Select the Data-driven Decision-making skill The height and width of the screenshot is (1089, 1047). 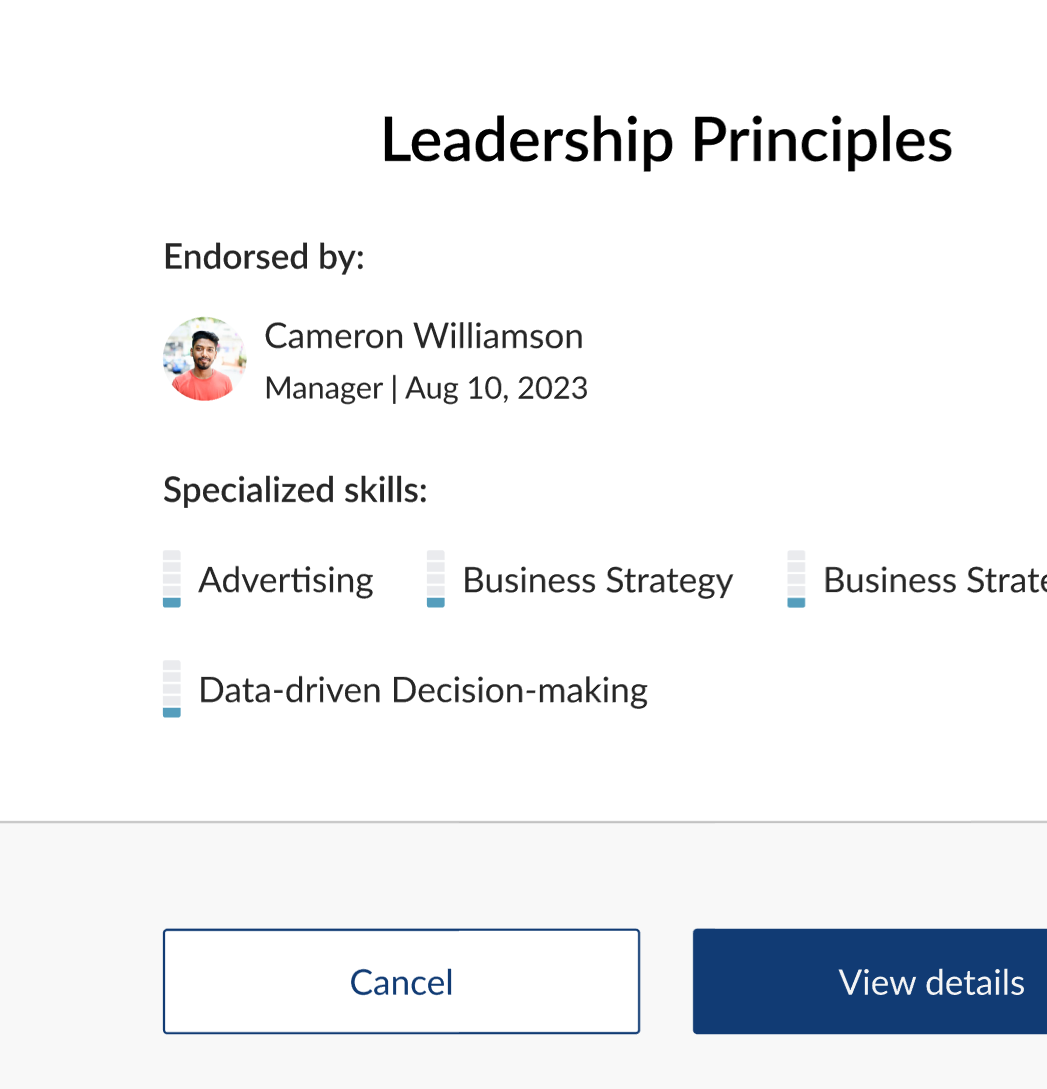pyautogui.click(x=424, y=690)
